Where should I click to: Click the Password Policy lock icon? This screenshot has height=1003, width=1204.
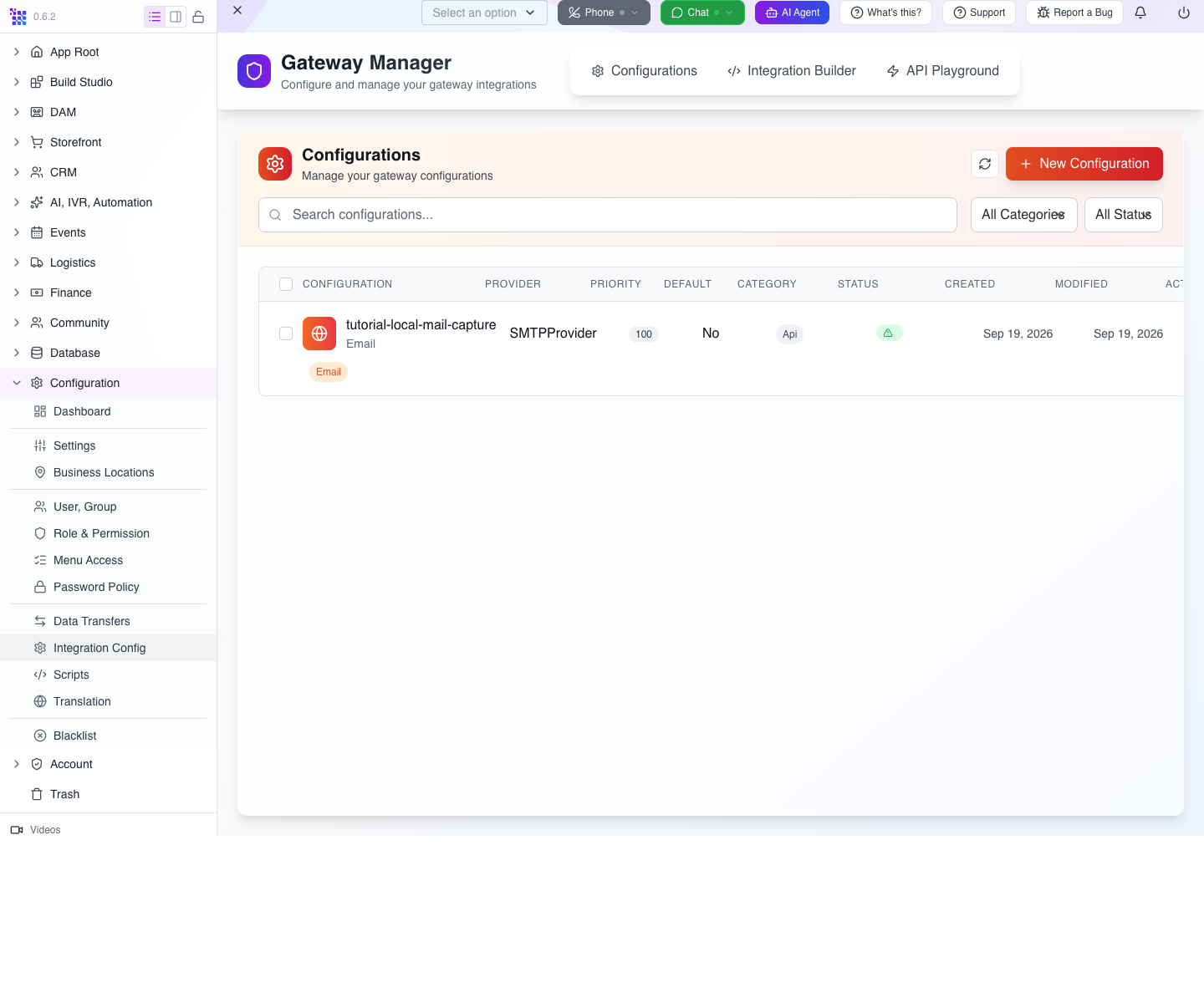(x=40, y=587)
